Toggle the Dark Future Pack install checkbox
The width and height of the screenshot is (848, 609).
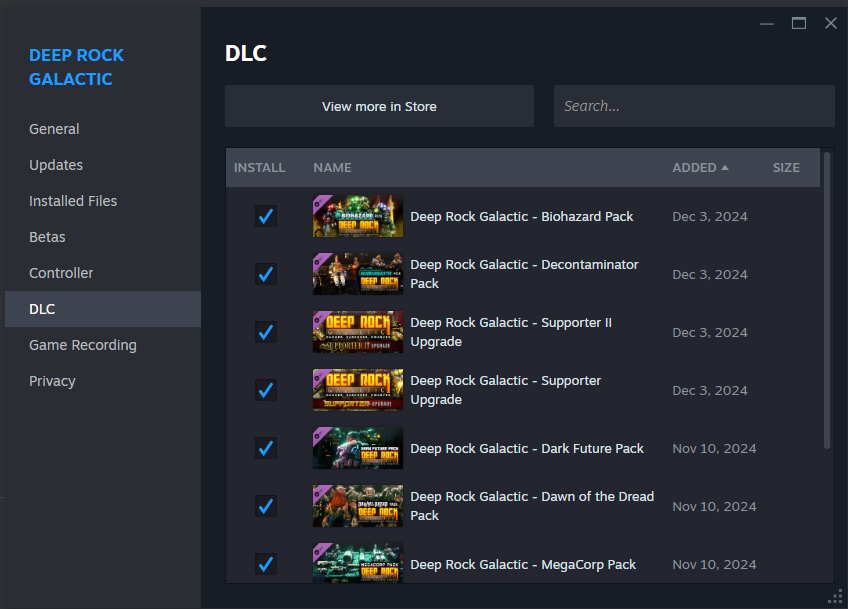265,448
